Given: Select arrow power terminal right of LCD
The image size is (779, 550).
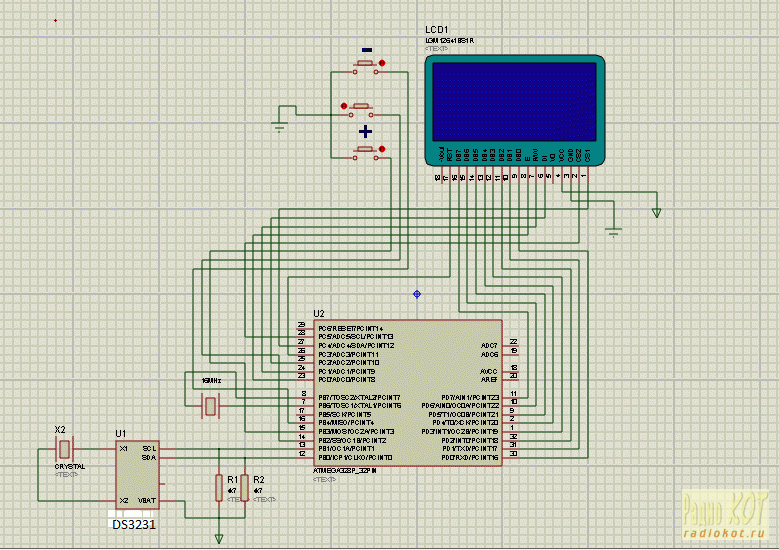Looking at the screenshot, I should click(657, 213).
